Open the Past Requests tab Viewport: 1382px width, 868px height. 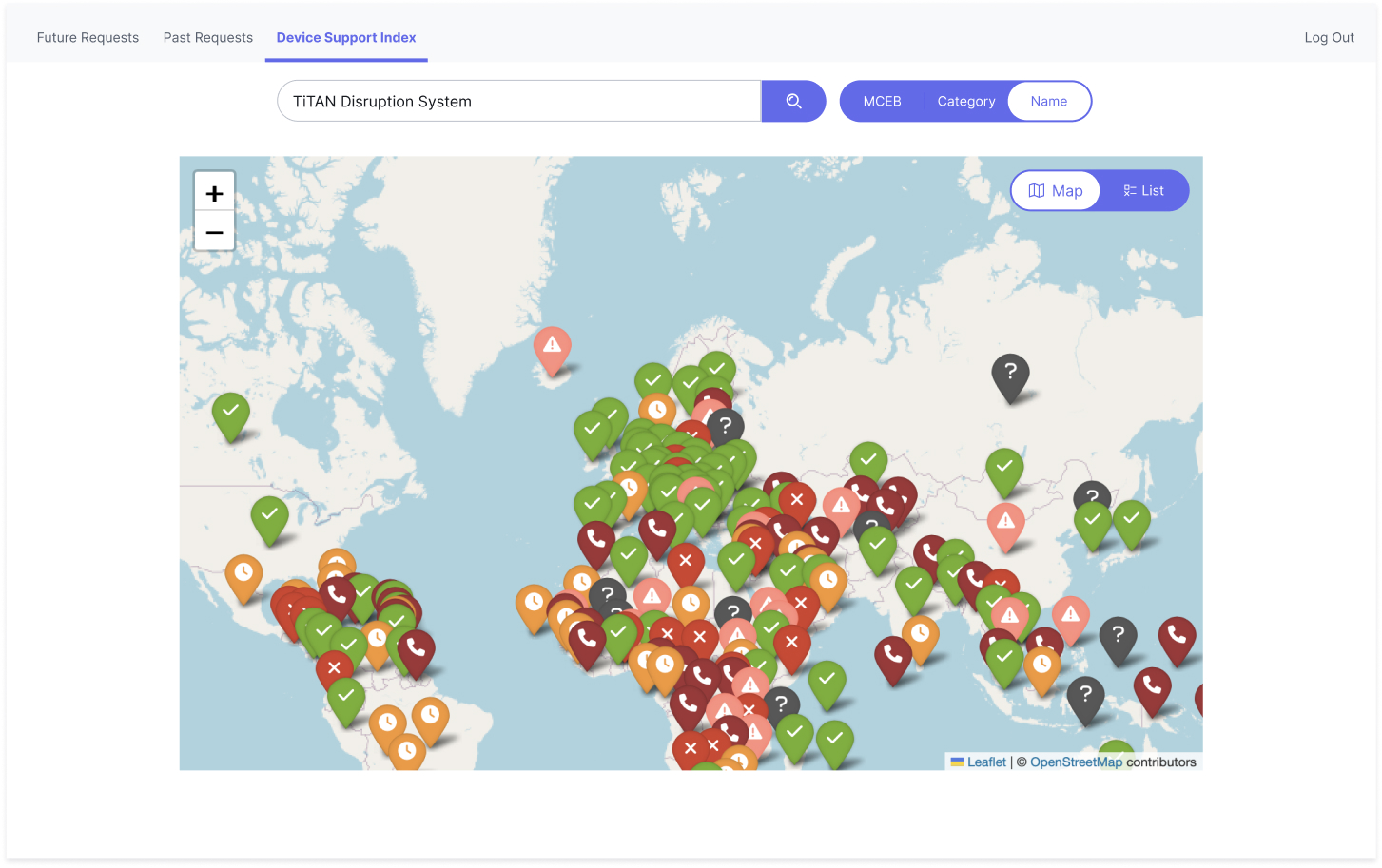coord(207,38)
